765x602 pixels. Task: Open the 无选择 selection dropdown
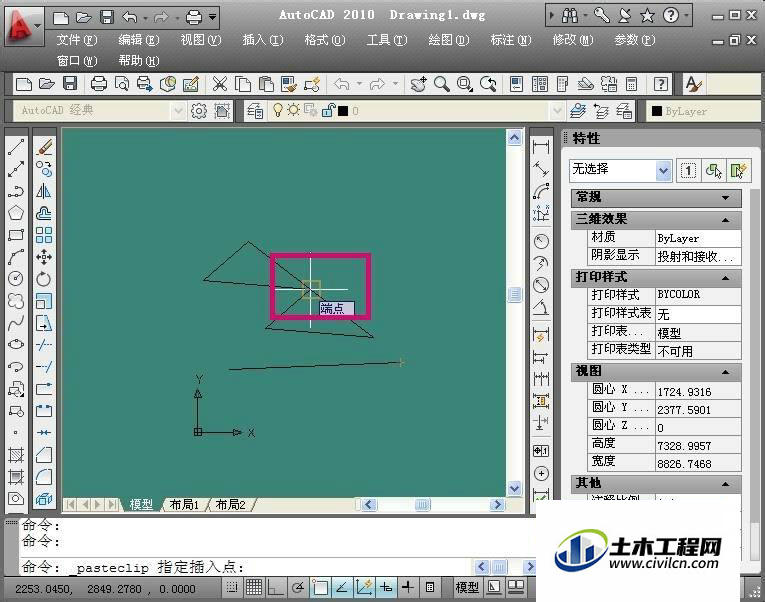[x=663, y=171]
